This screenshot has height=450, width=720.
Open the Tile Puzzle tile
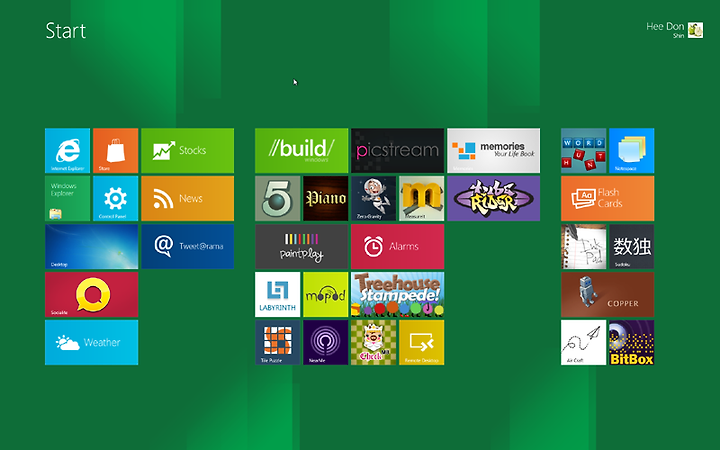(278, 343)
